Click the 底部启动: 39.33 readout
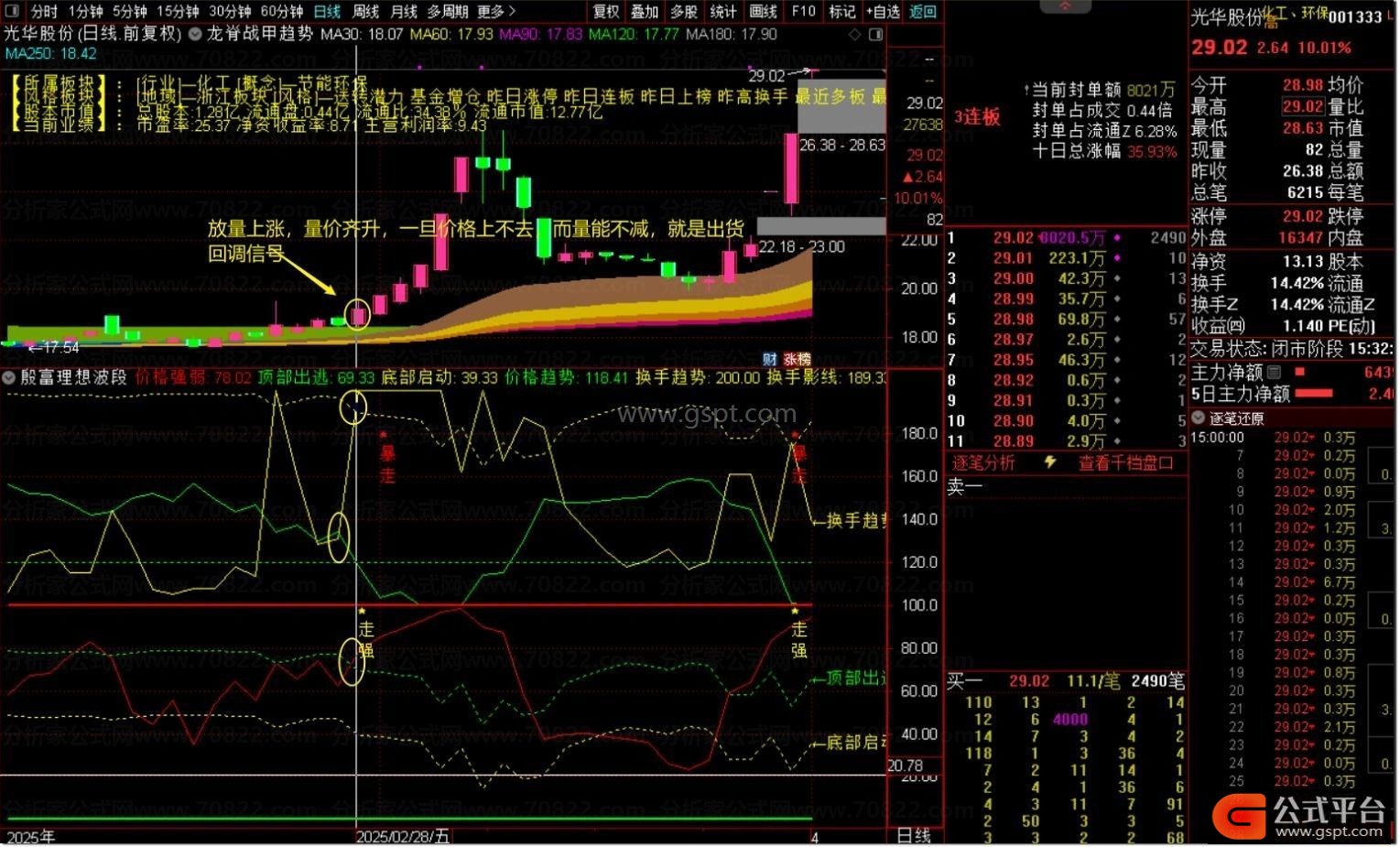Viewport: 1400px width, 847px height. [439, 377]
